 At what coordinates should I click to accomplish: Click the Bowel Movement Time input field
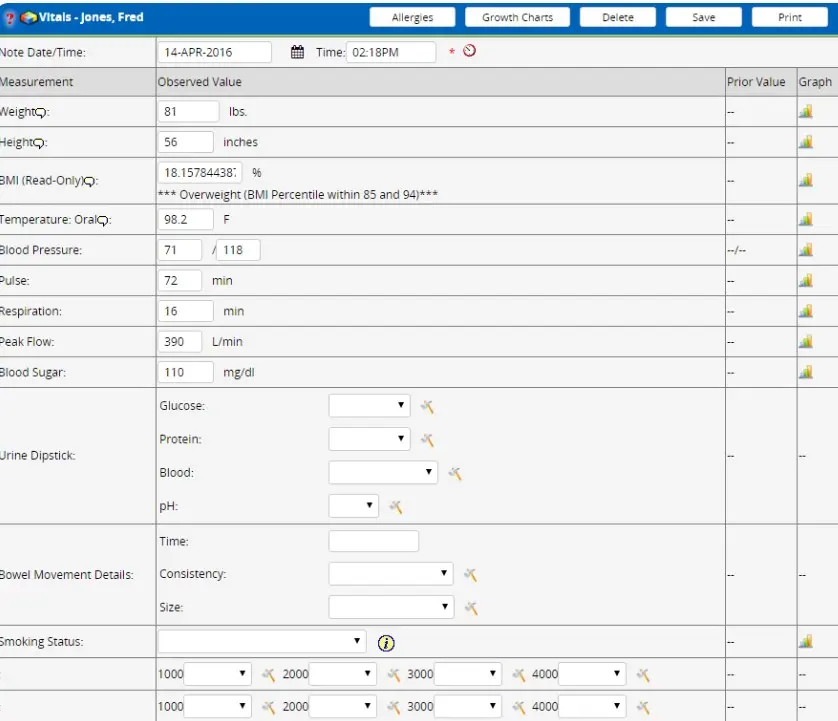pos(375,540)
